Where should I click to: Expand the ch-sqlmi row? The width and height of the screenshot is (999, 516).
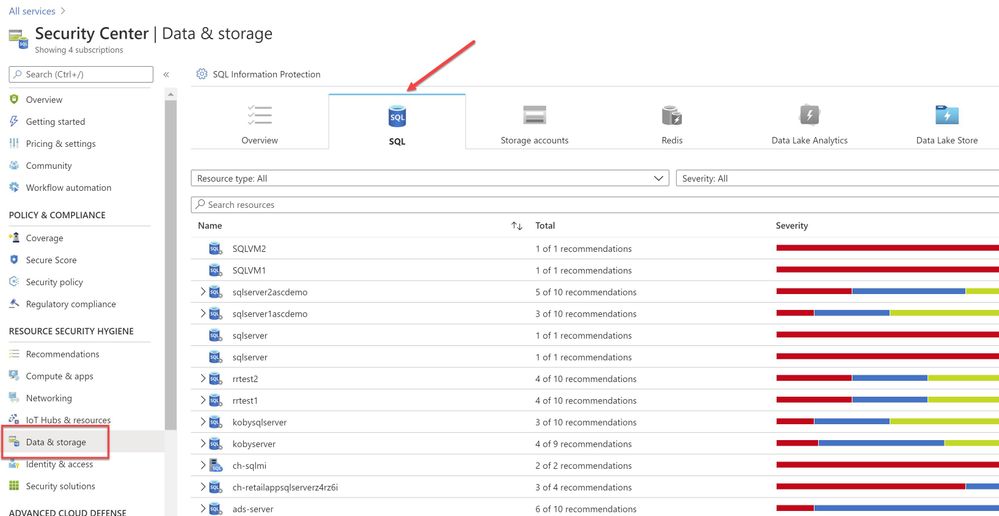(203, 465)
